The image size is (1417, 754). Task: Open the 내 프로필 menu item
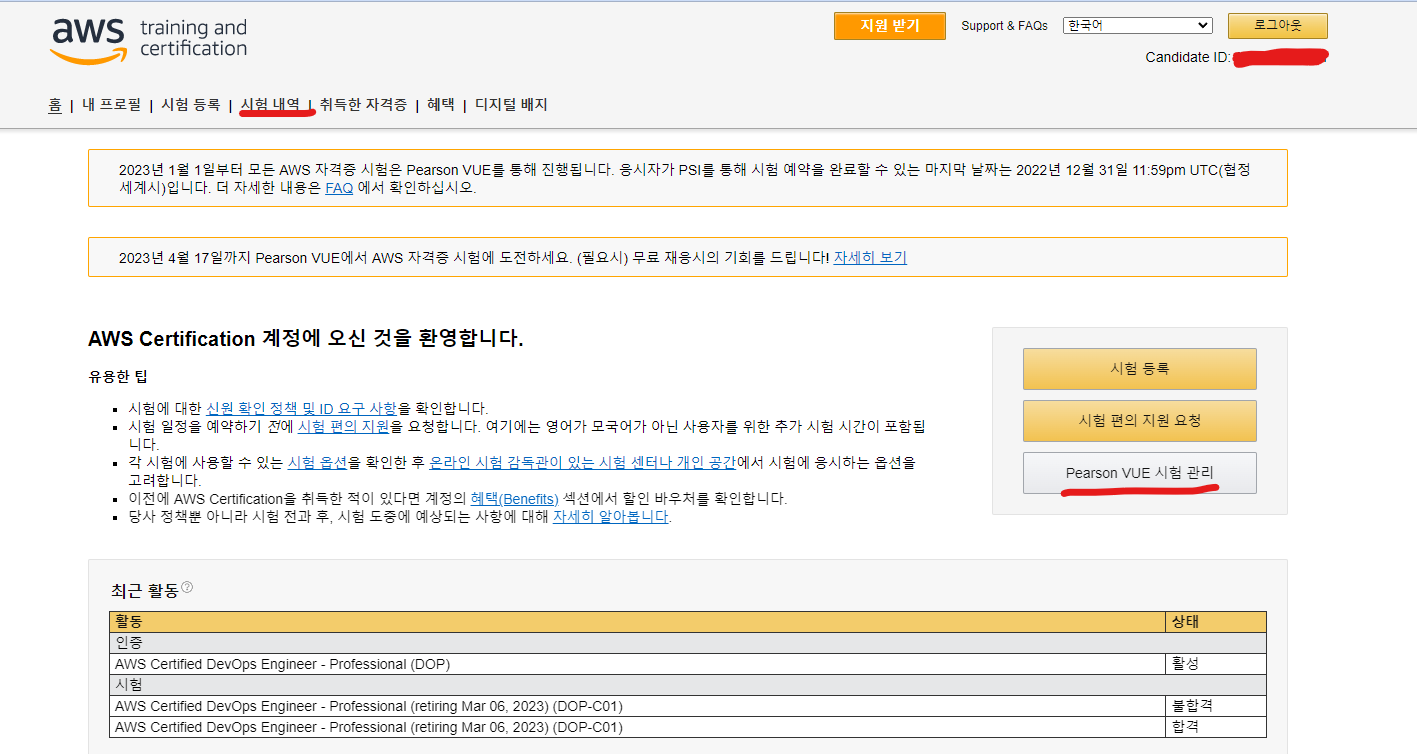click(x=111, y=105)
